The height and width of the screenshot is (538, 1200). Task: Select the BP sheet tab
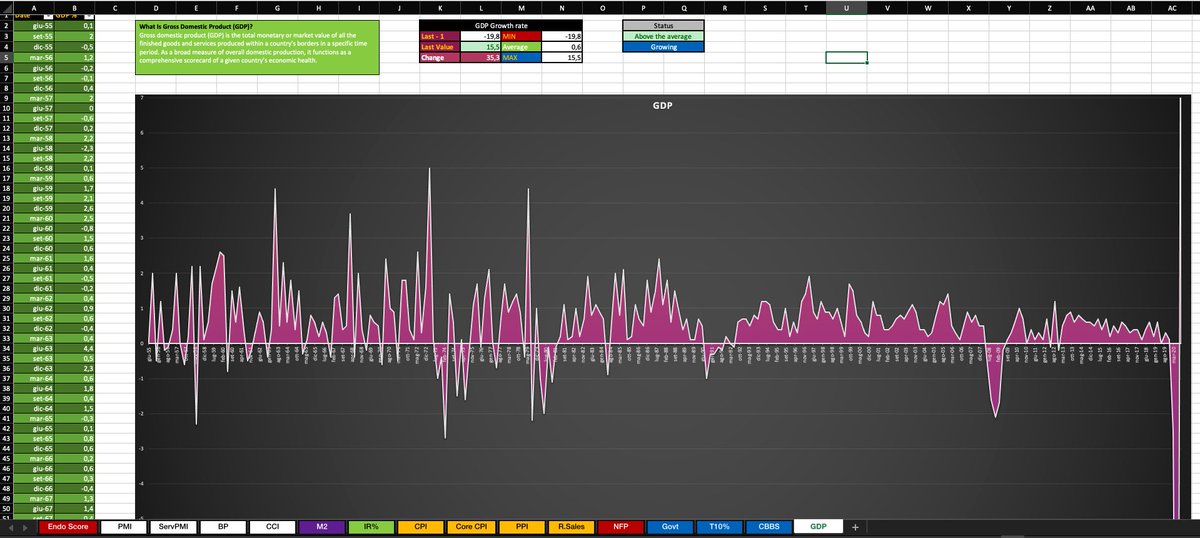click(x=224, y=526)
